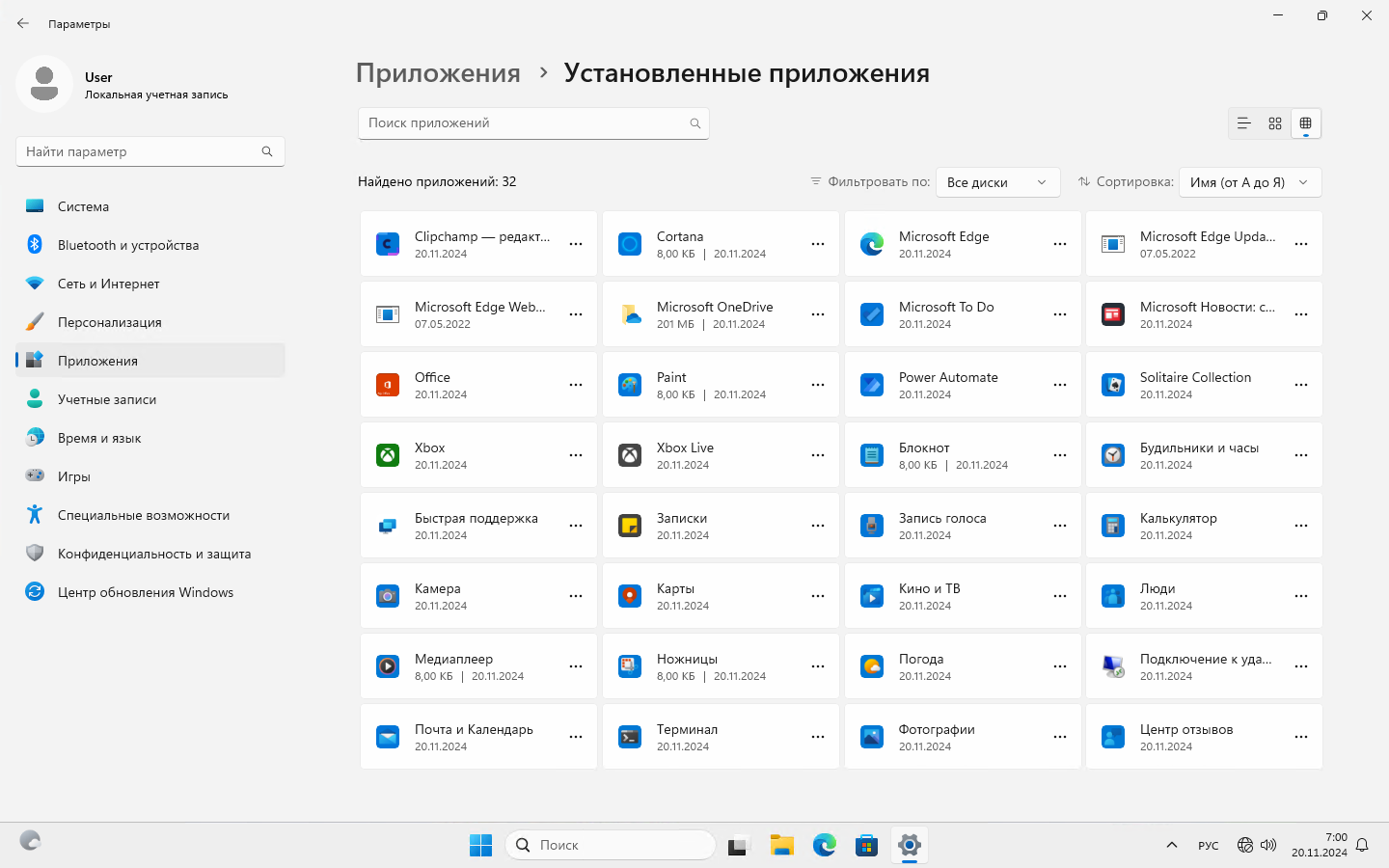Click the Ножницы app icon
Screen dimensions: 1389x868
click(630, 666)
